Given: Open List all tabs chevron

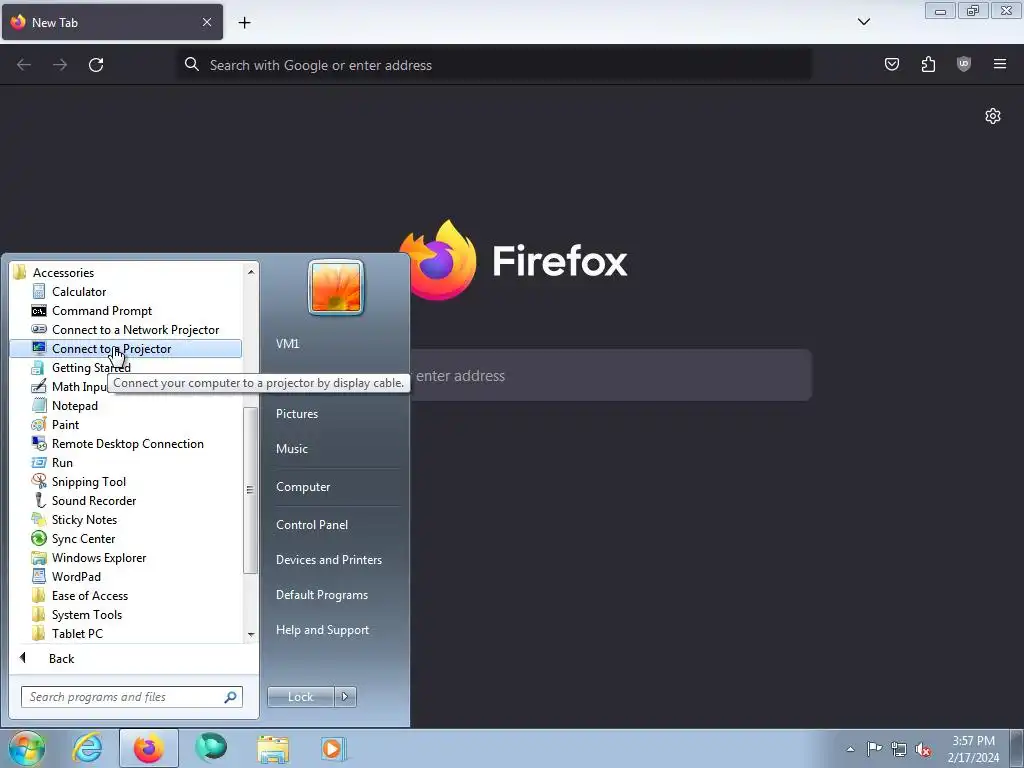Looking at the screenshot, I should point(863,22).
